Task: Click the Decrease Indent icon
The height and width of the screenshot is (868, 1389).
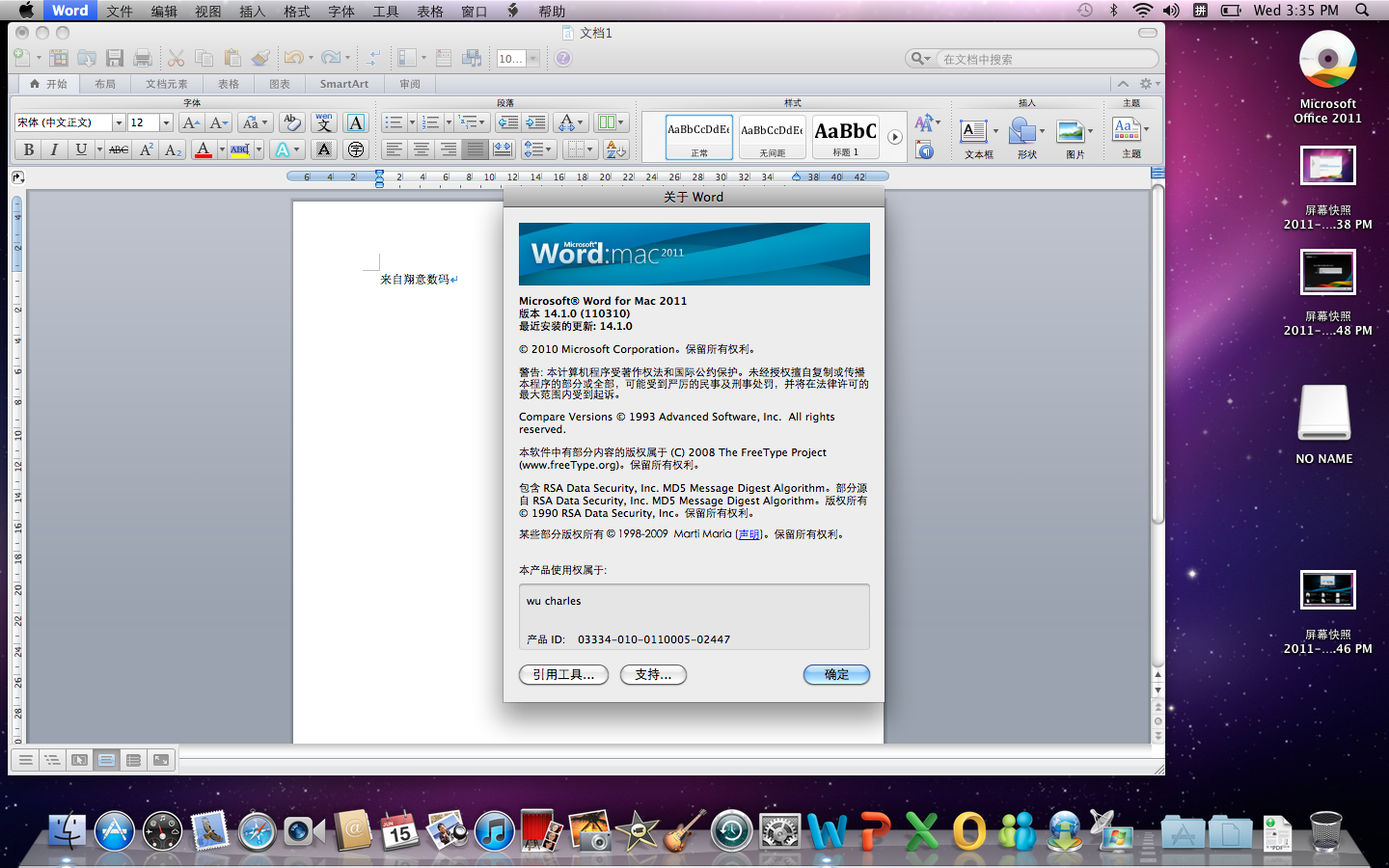Action: 507,122
